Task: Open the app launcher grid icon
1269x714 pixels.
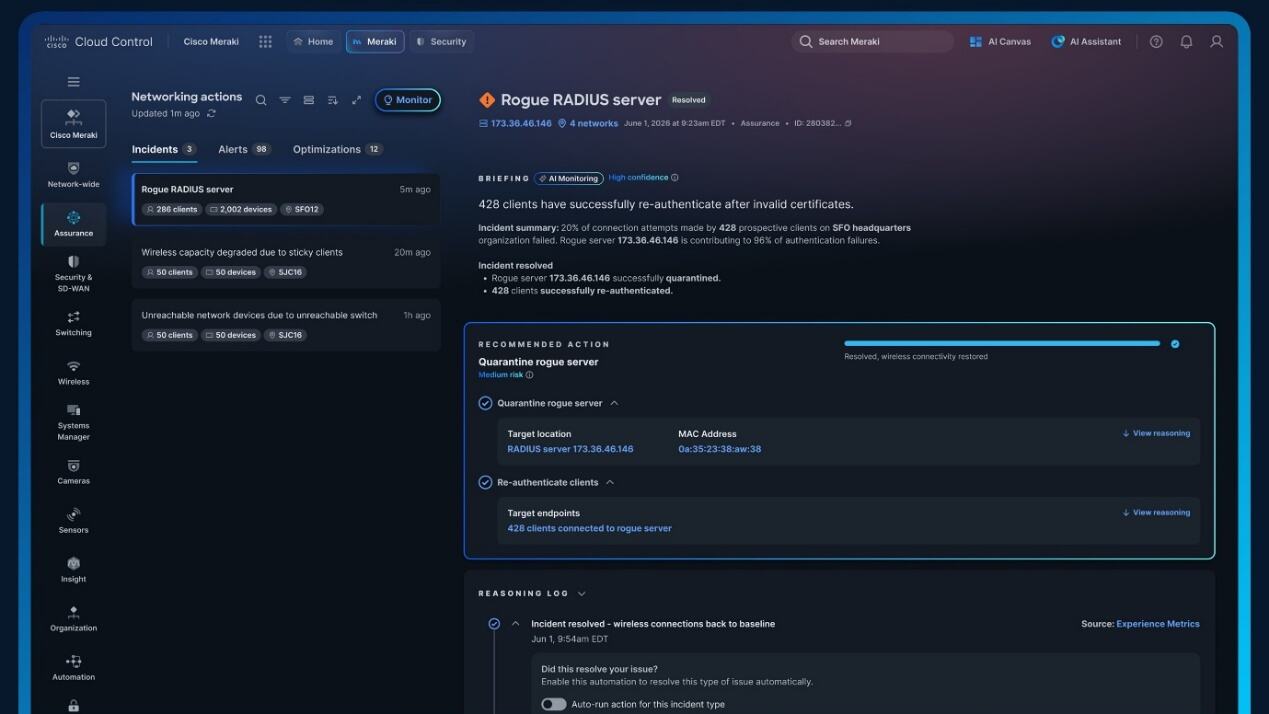Action: pyautogui.click(x=265, y=42)
